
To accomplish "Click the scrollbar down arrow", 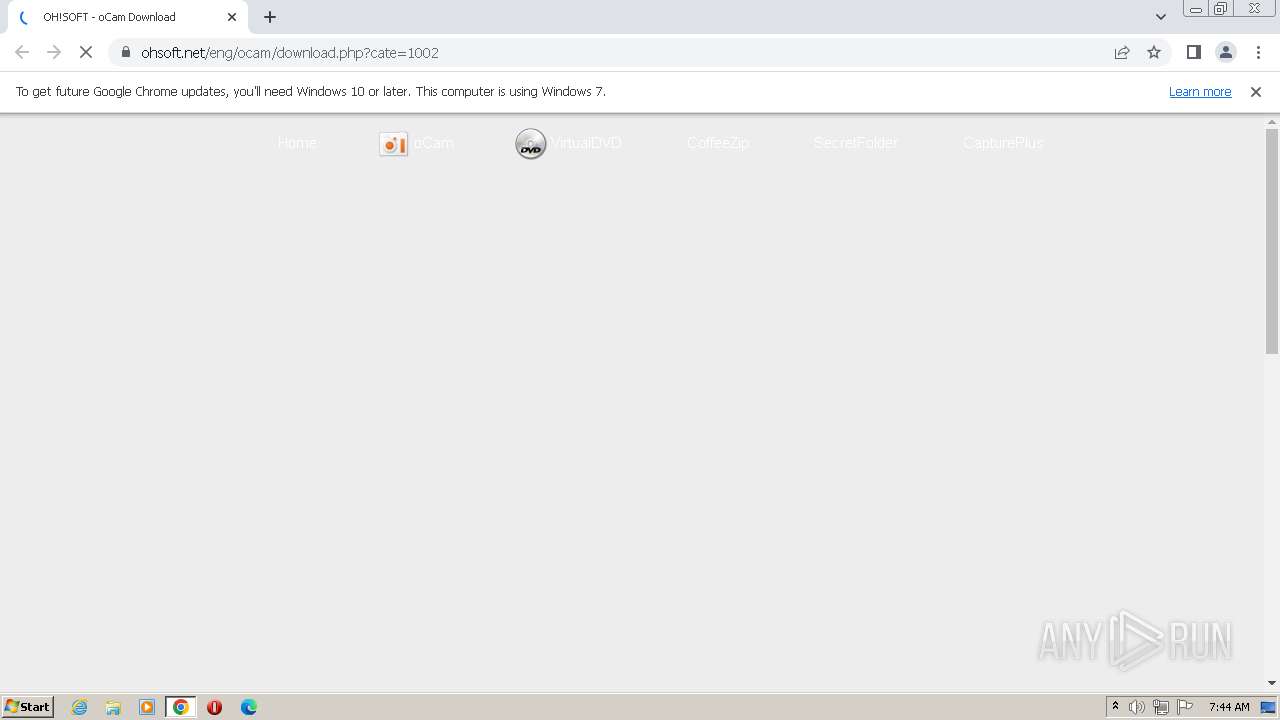I will point(1272,684).
